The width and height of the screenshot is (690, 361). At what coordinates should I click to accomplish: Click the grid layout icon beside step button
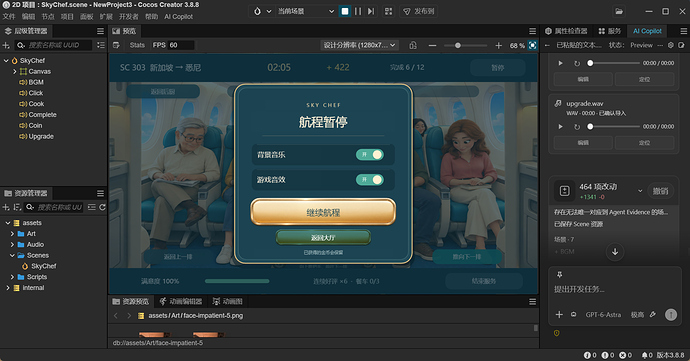[388, 11]
